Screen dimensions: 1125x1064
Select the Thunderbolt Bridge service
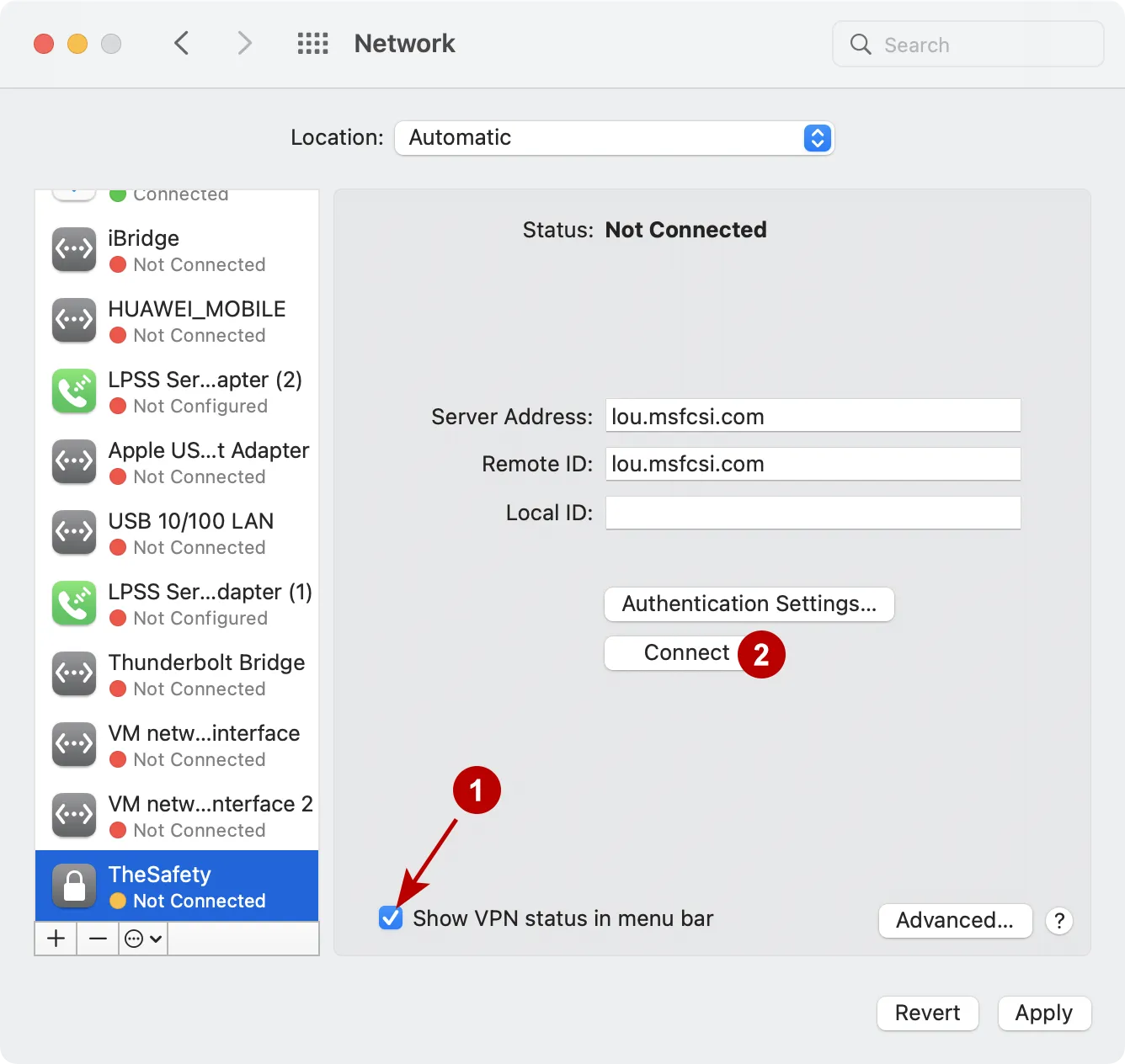(177, 674)
